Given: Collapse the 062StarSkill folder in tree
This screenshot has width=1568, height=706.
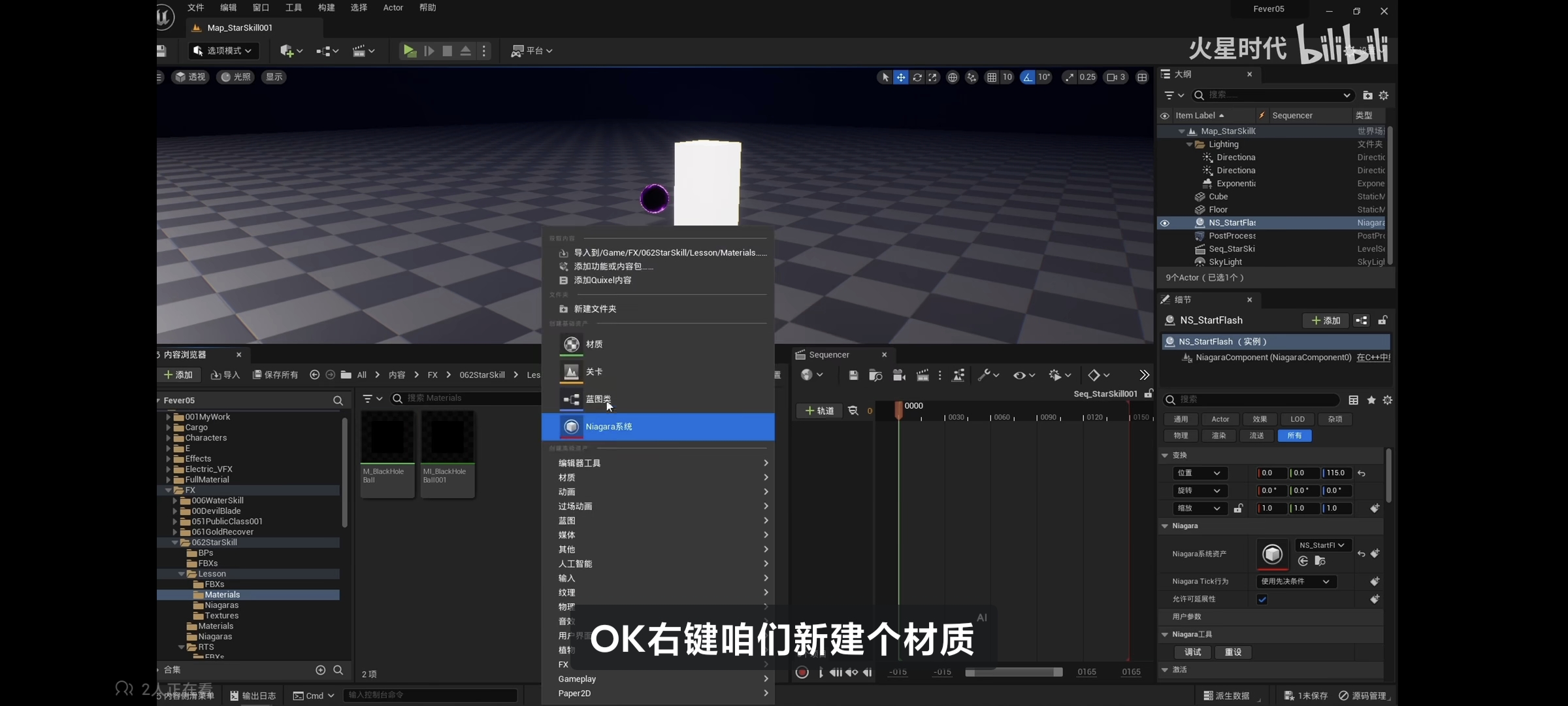Looking at the screenshot, I should [175, 543].
